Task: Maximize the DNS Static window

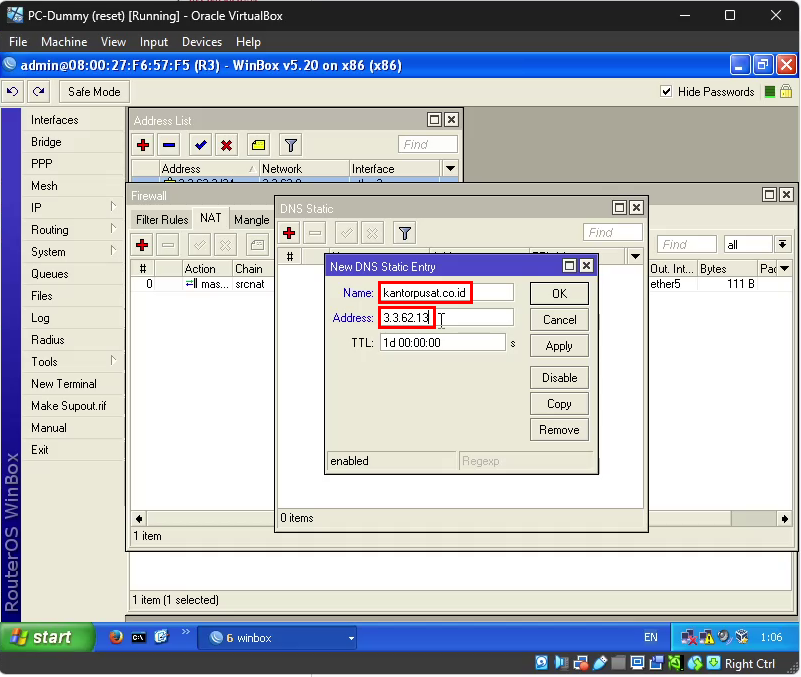Action: tap(619, 207)
